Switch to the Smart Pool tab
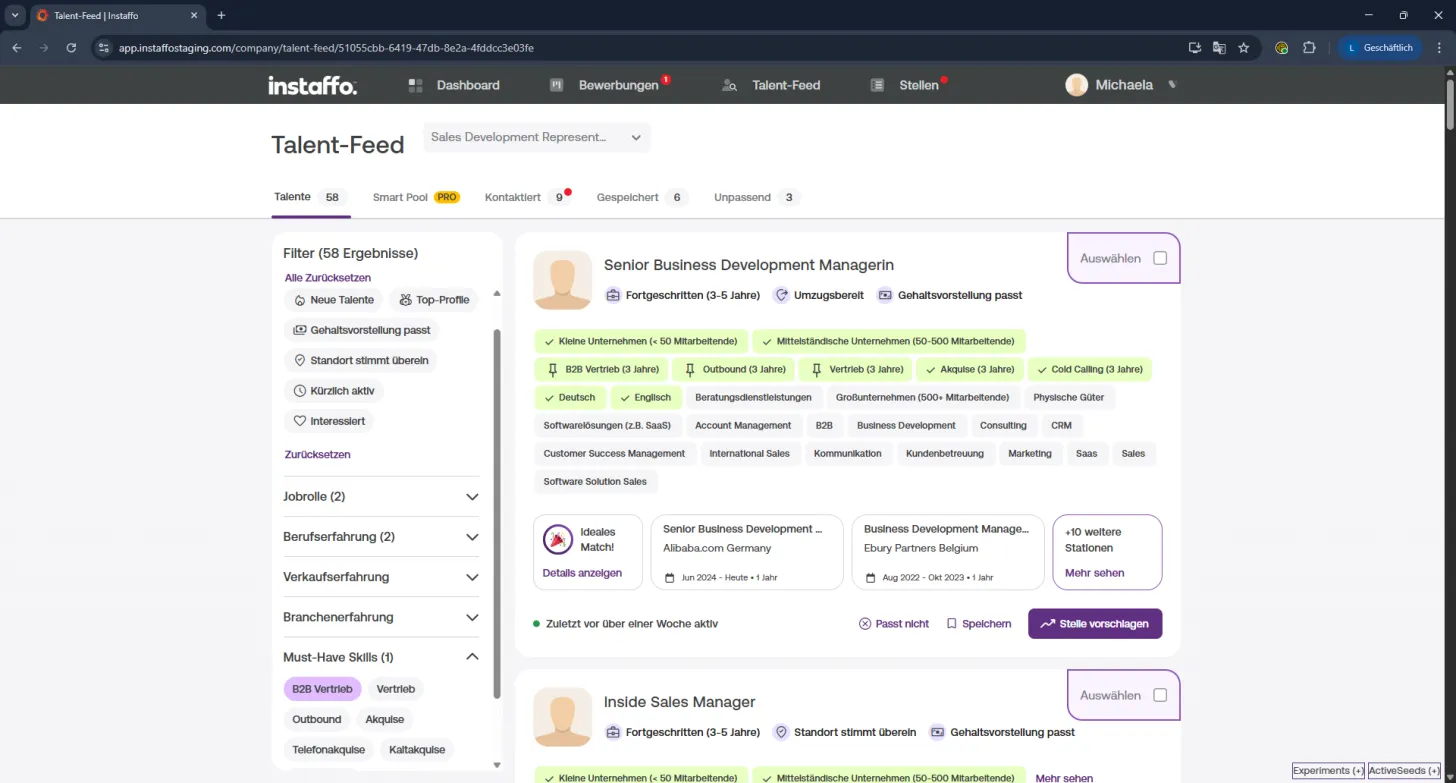Viewport: 1456px width, 783px height. click(x=416, y=197)
